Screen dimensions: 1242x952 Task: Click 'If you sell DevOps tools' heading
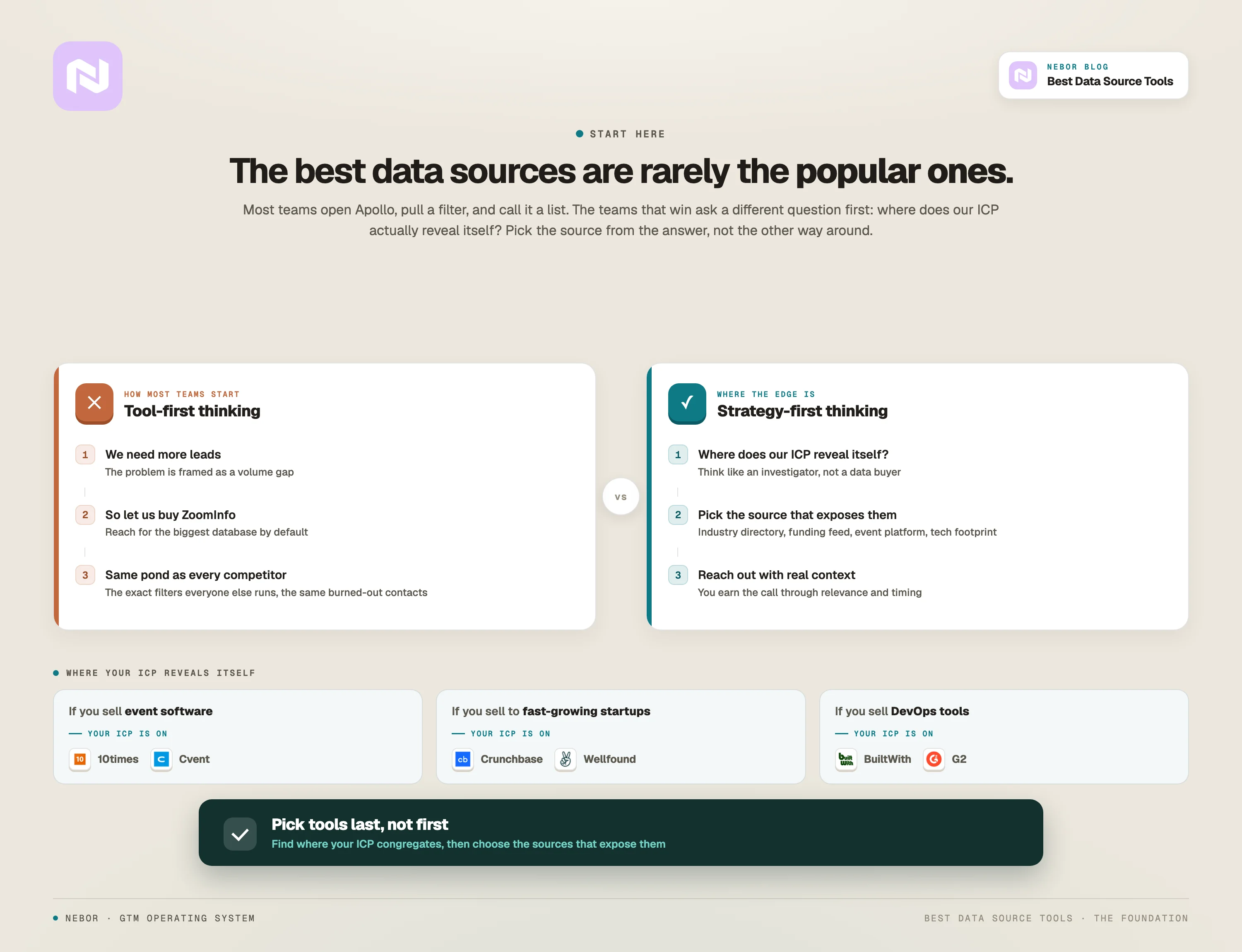902,711
